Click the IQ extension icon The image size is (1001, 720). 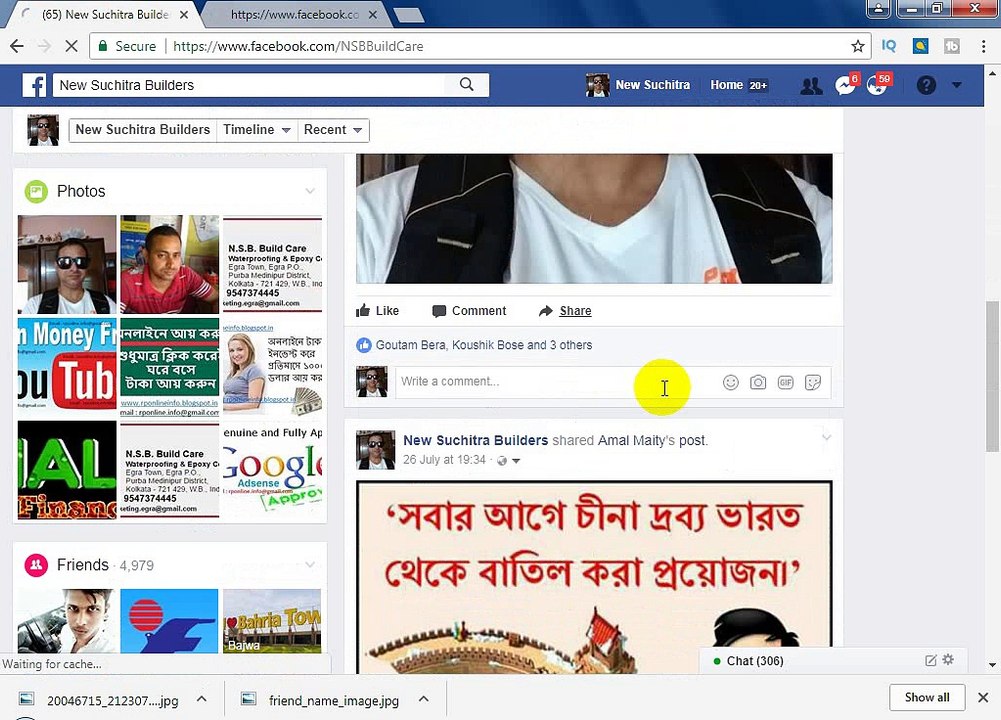(x=889, y=46)
